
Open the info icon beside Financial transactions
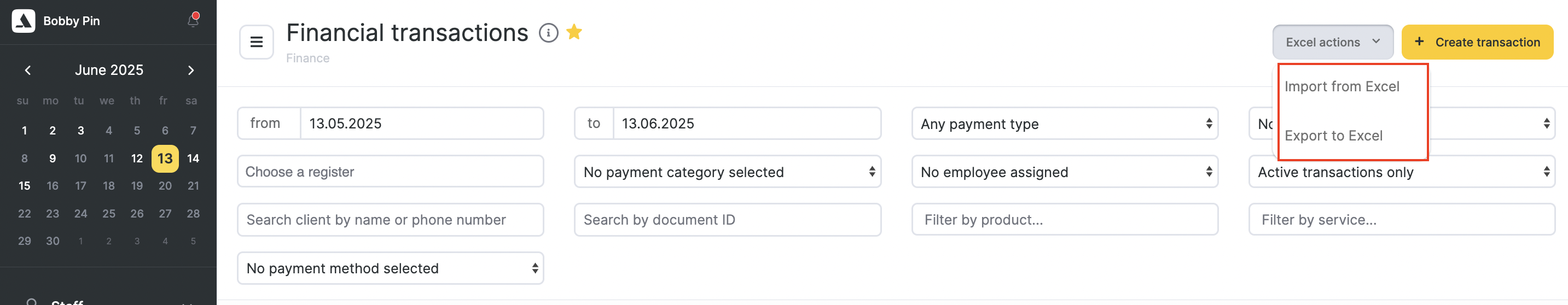click(548, 33)
